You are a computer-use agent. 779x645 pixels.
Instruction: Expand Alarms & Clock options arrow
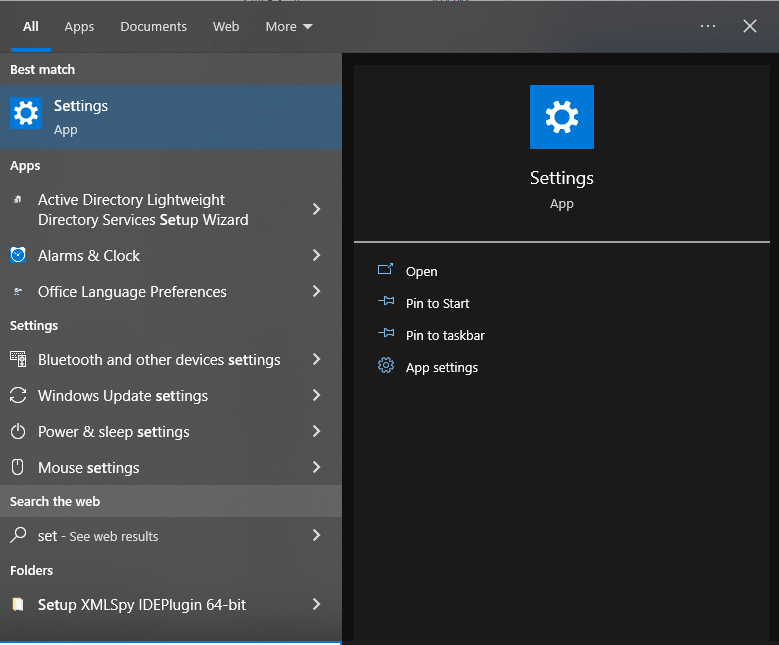pos(316,256)
